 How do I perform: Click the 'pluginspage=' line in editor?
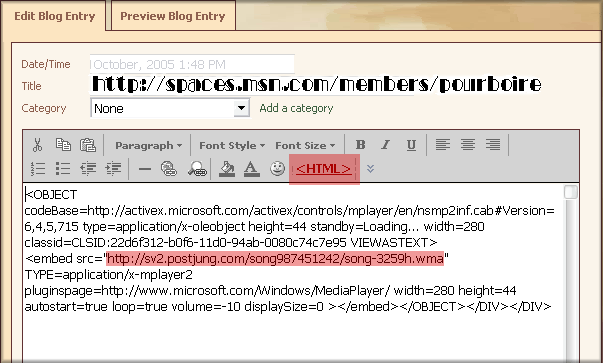[x=270, y=290]
